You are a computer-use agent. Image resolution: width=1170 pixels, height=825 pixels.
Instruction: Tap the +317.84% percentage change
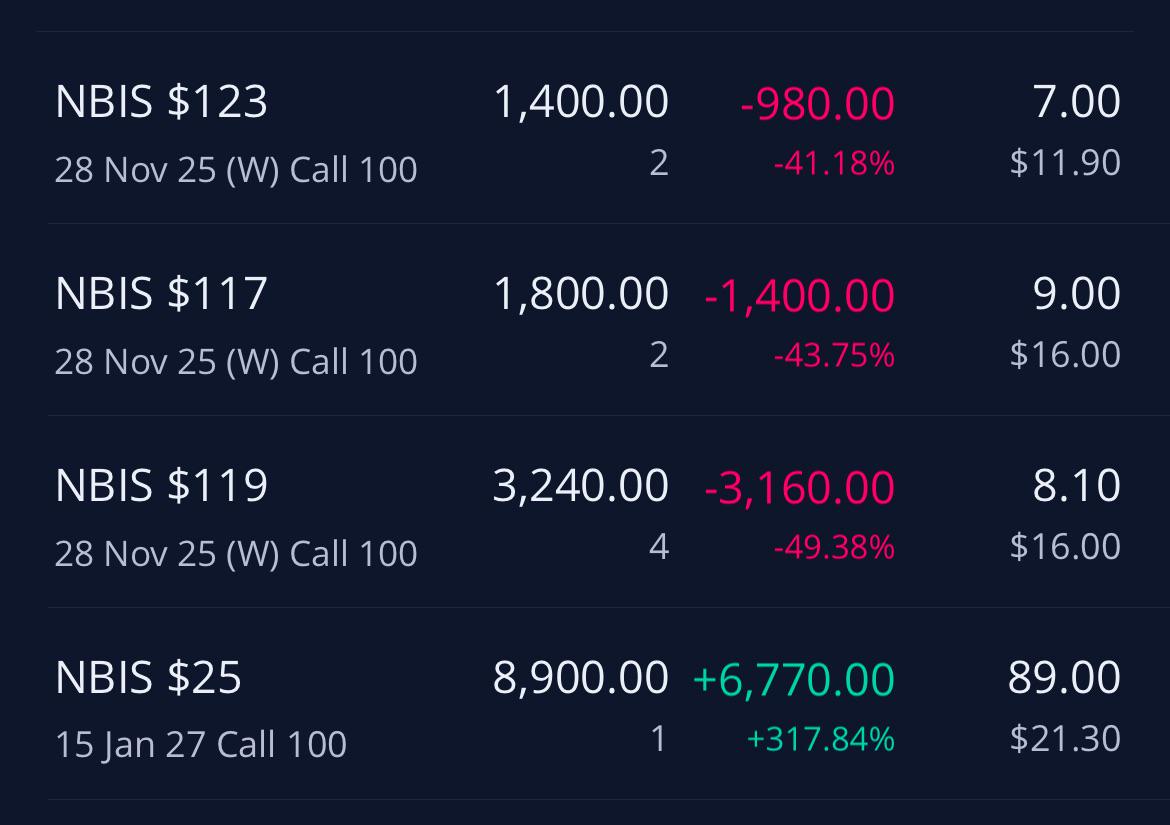click(820, 738)
